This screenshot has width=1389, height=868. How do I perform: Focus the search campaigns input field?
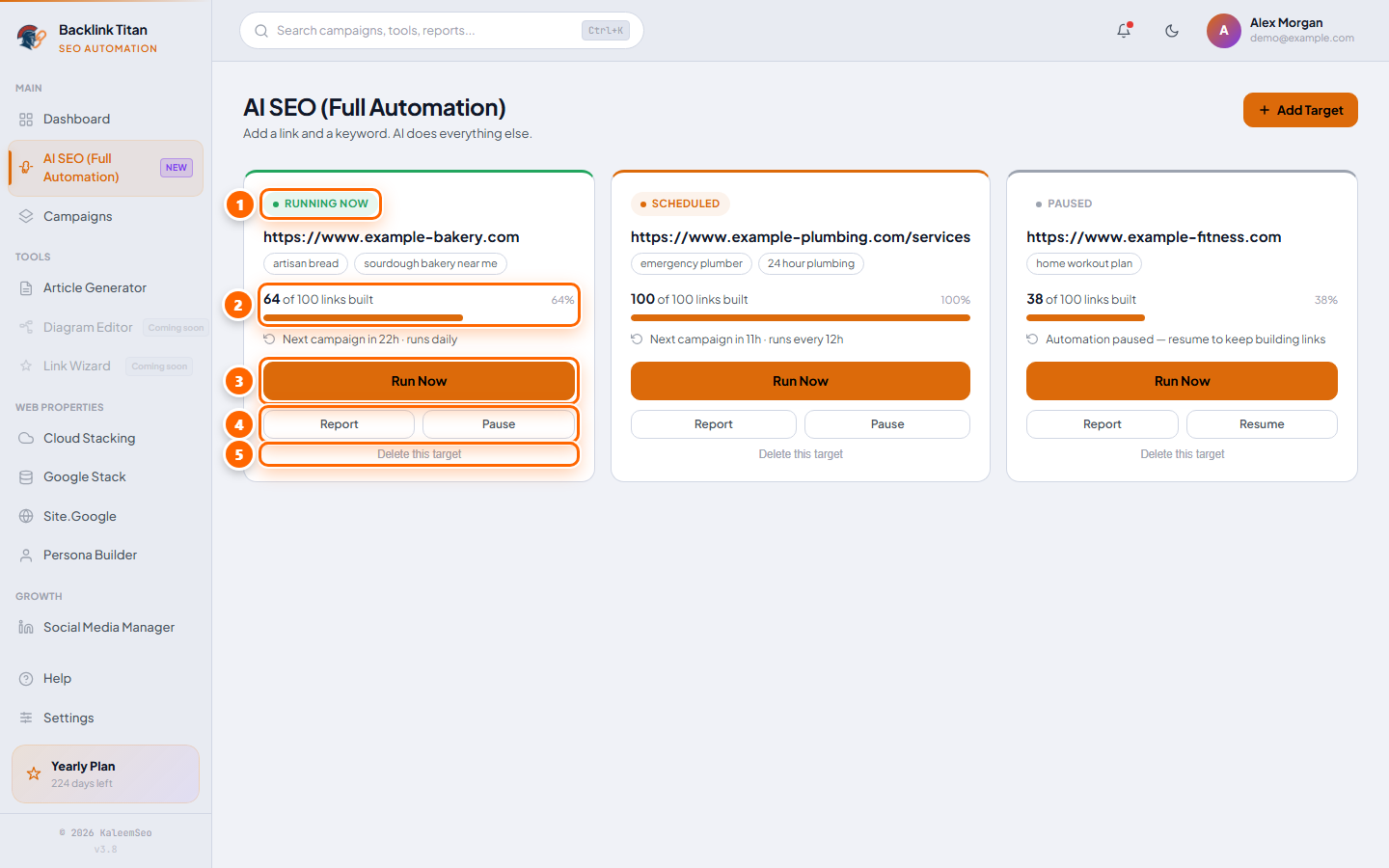tap(442, 31)
